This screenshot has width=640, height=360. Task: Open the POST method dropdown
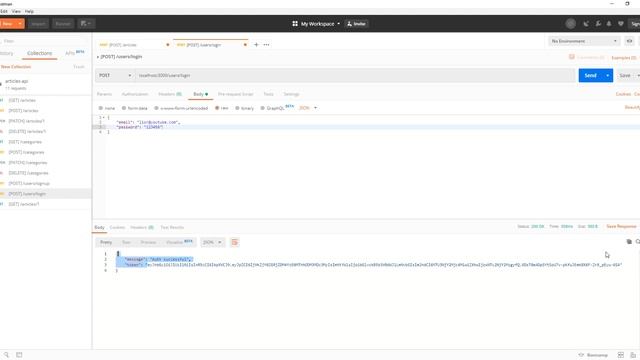pyautogui.click(x=115, y=76)
